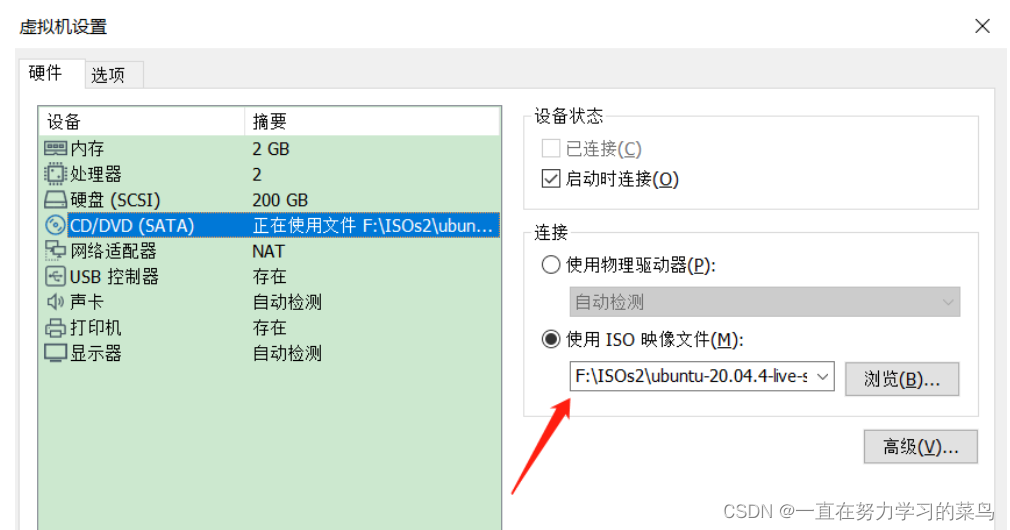Click the 摘要 column header

click(x=372, y=121)
